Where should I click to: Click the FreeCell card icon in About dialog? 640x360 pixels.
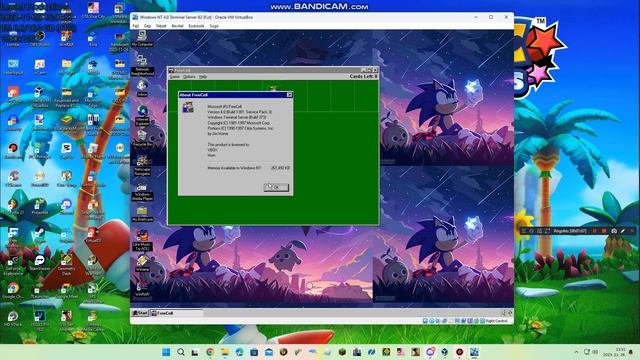[x=188, y=107]
